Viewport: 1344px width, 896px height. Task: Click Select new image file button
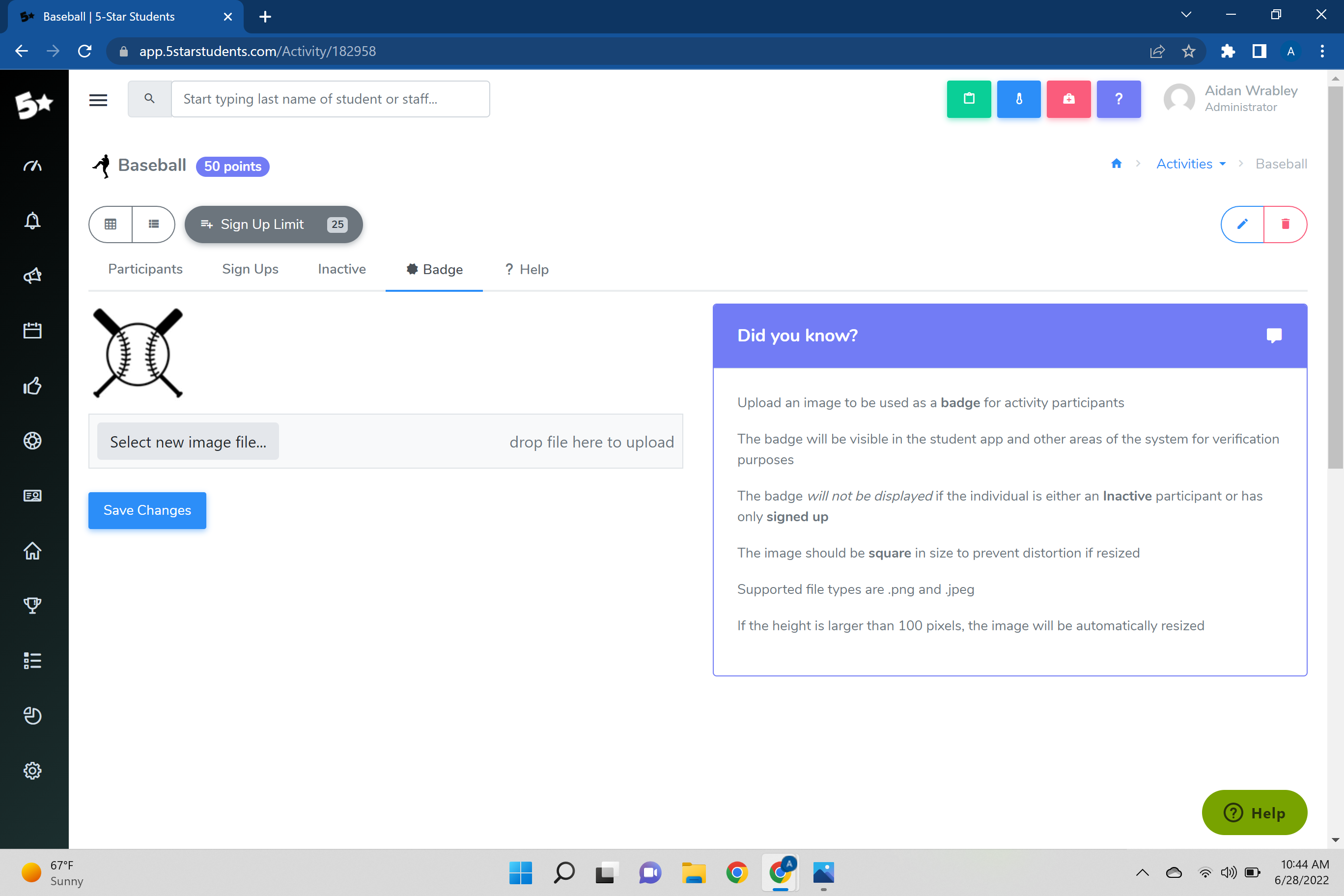(x=188, y=442)
